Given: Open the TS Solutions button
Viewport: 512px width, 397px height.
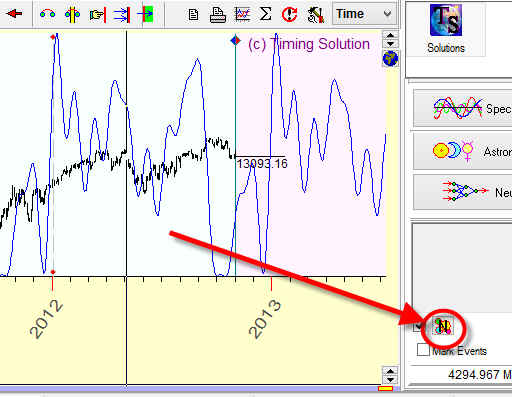Looking at the screenshot, I should 446,29.
